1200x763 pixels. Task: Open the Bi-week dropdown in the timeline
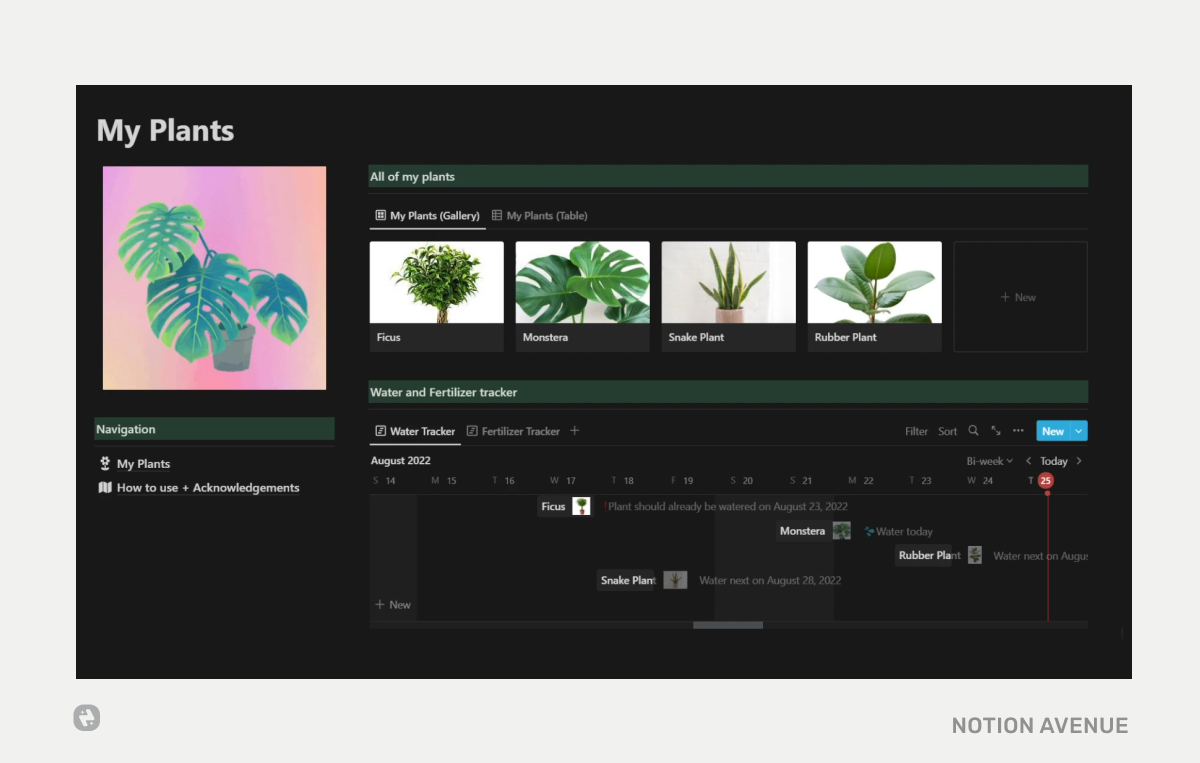point(988,461)
